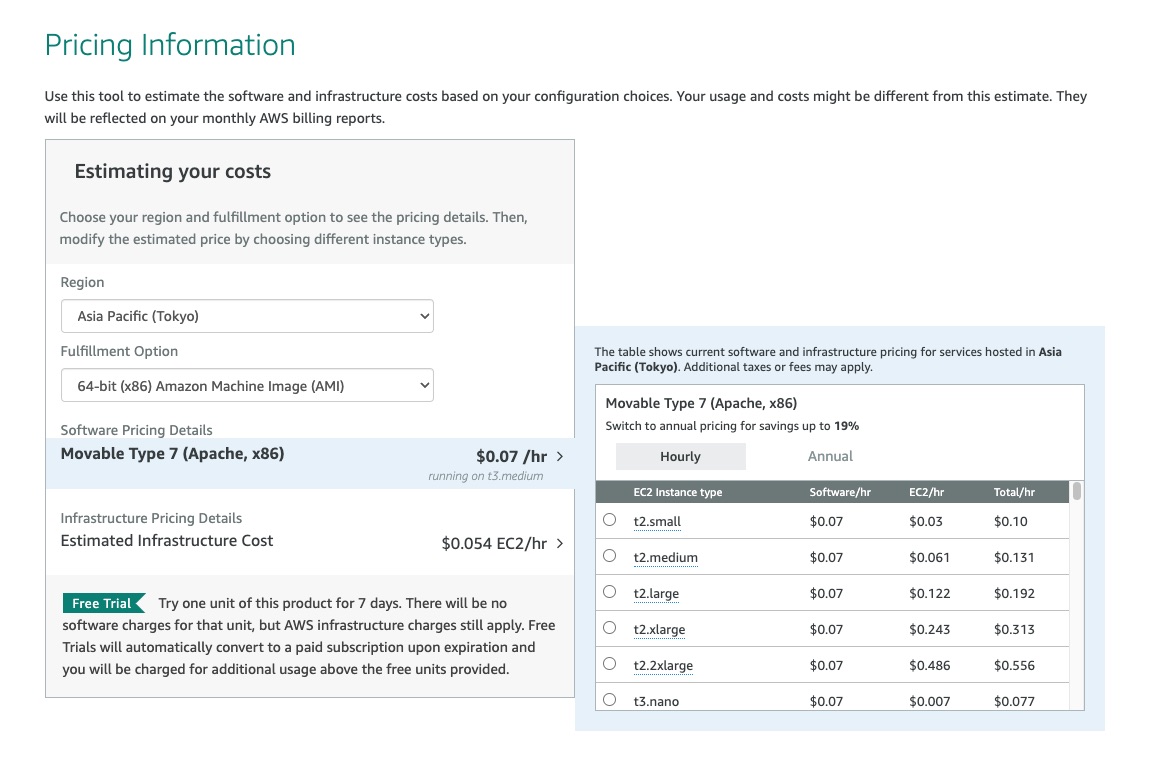Select the t2.large instance radio button
The image size is (1160, 764).
coord(610,592)
